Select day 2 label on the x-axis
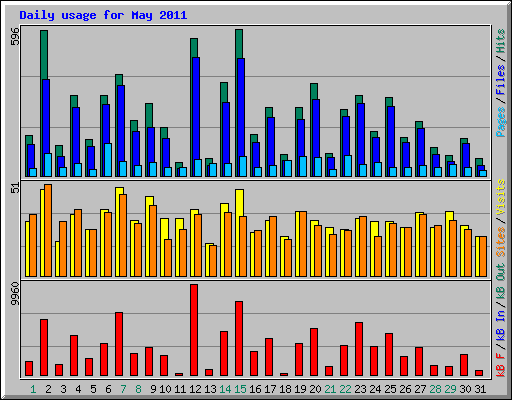 click(x=48, y=389)
